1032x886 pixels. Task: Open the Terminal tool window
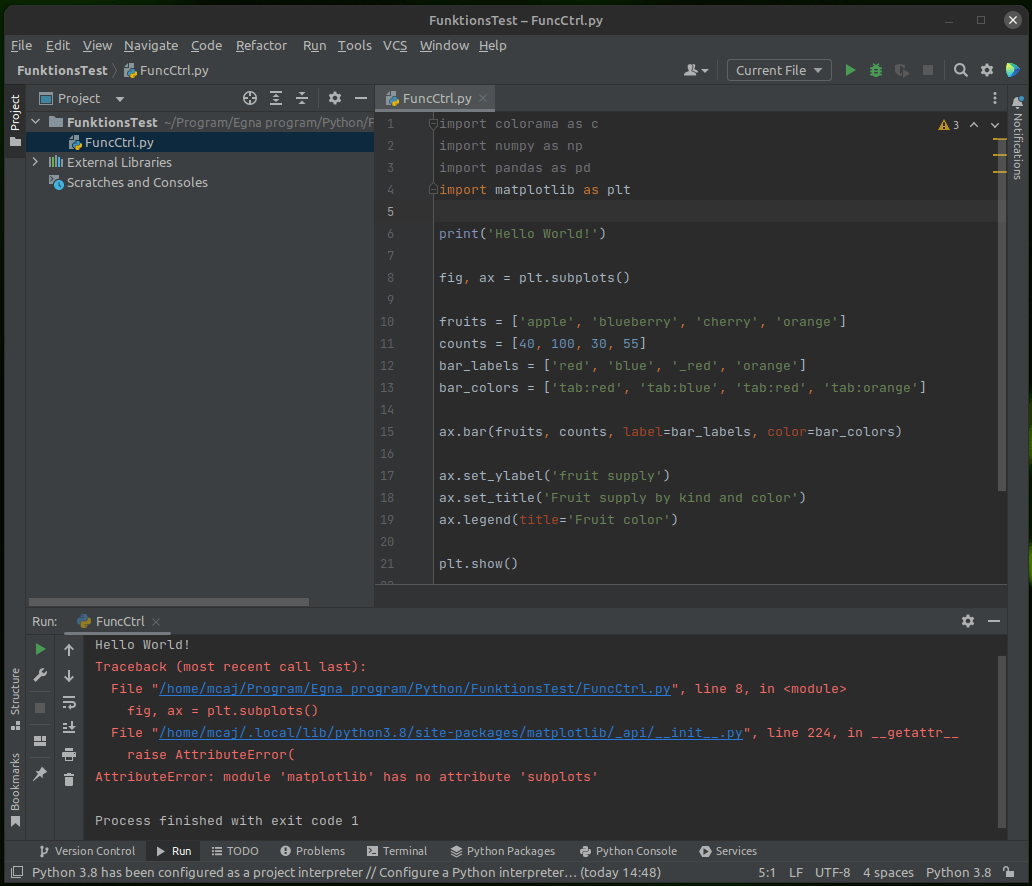pos(397,851)
